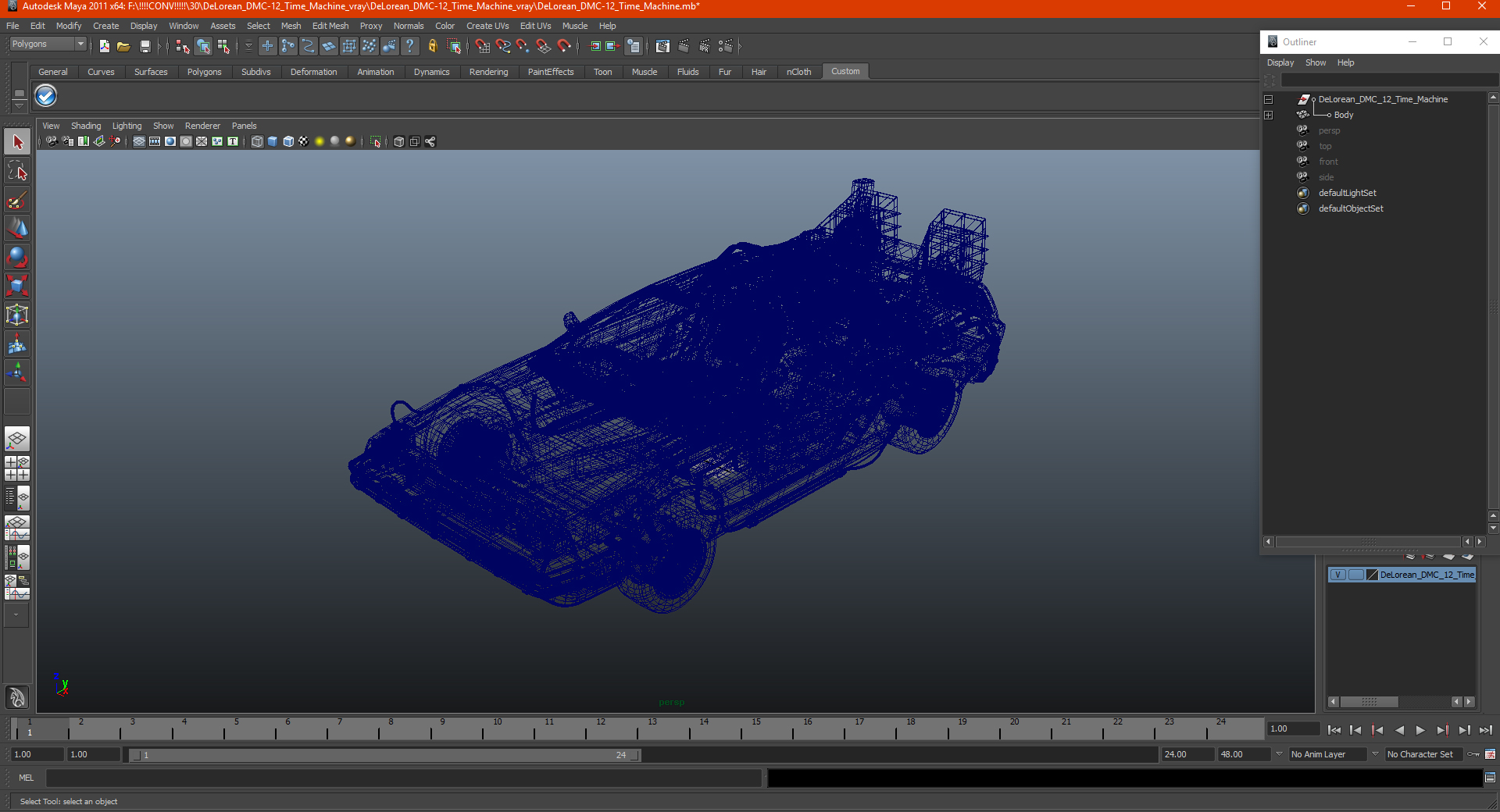The width and height of the screenshot is (1500, 812).
Task: Create a new scene file
Action: [x=104, y=47]
